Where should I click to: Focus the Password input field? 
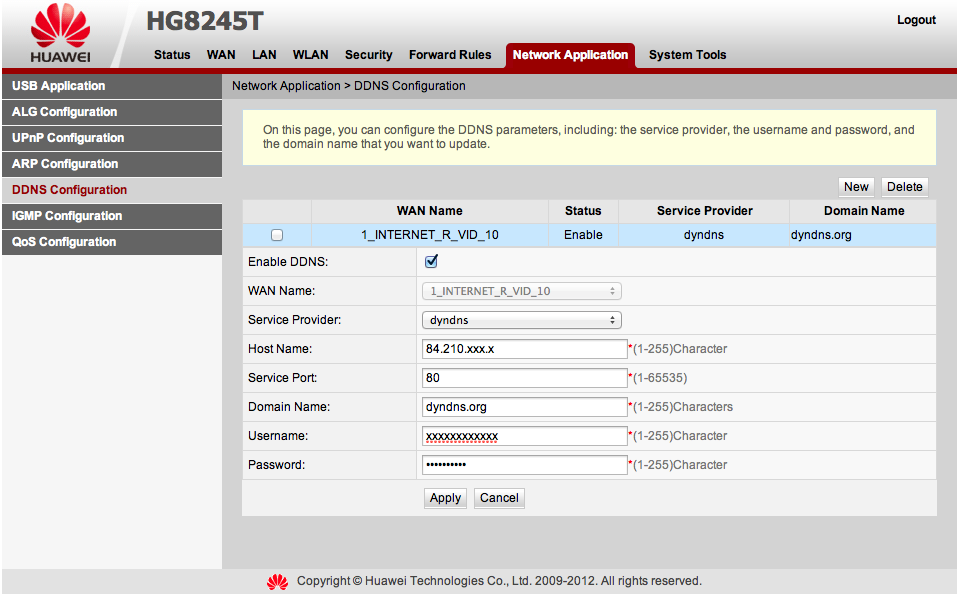[x=525, y=465]
